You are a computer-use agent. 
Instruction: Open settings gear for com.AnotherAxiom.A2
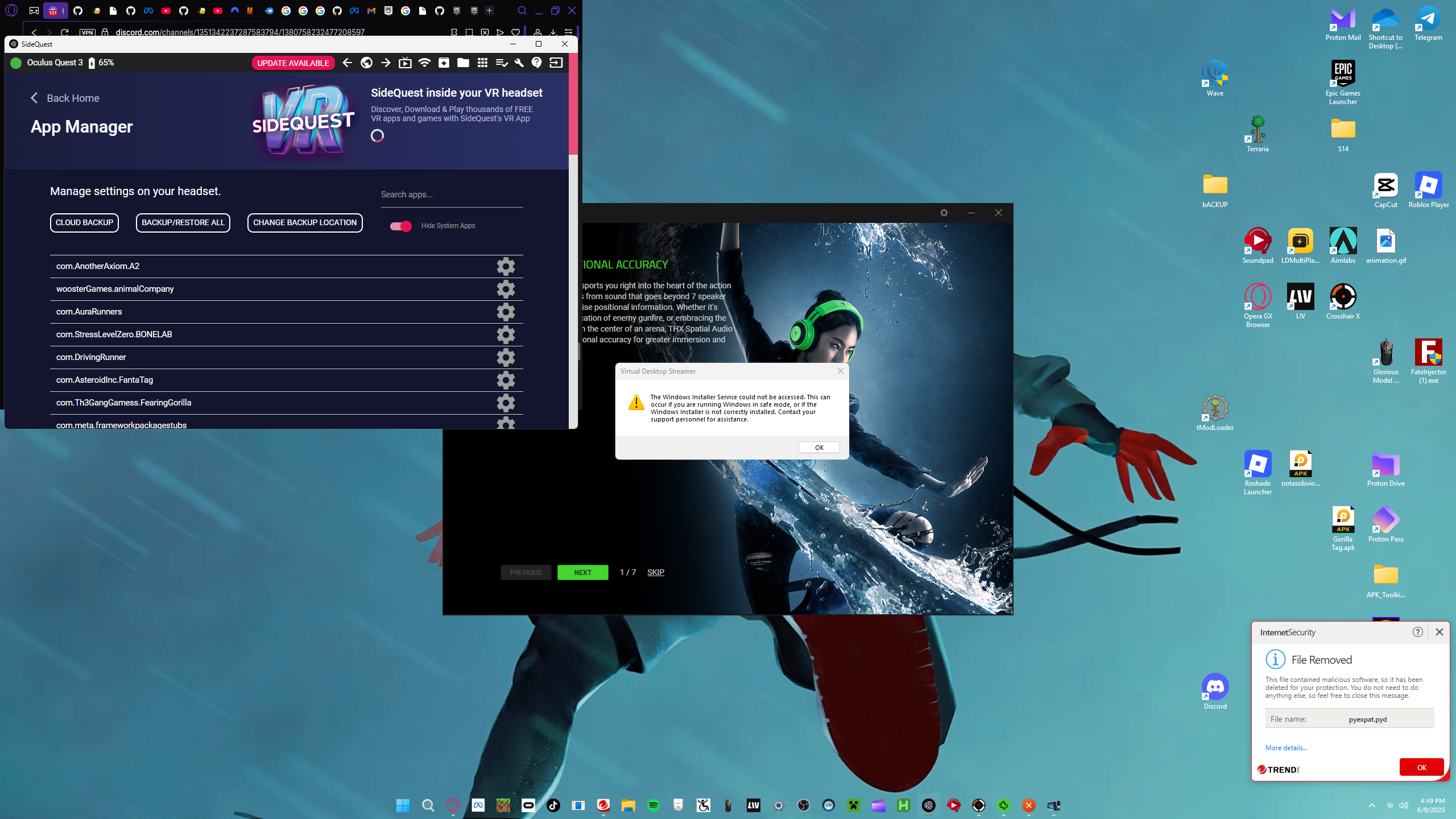point(505,266)
